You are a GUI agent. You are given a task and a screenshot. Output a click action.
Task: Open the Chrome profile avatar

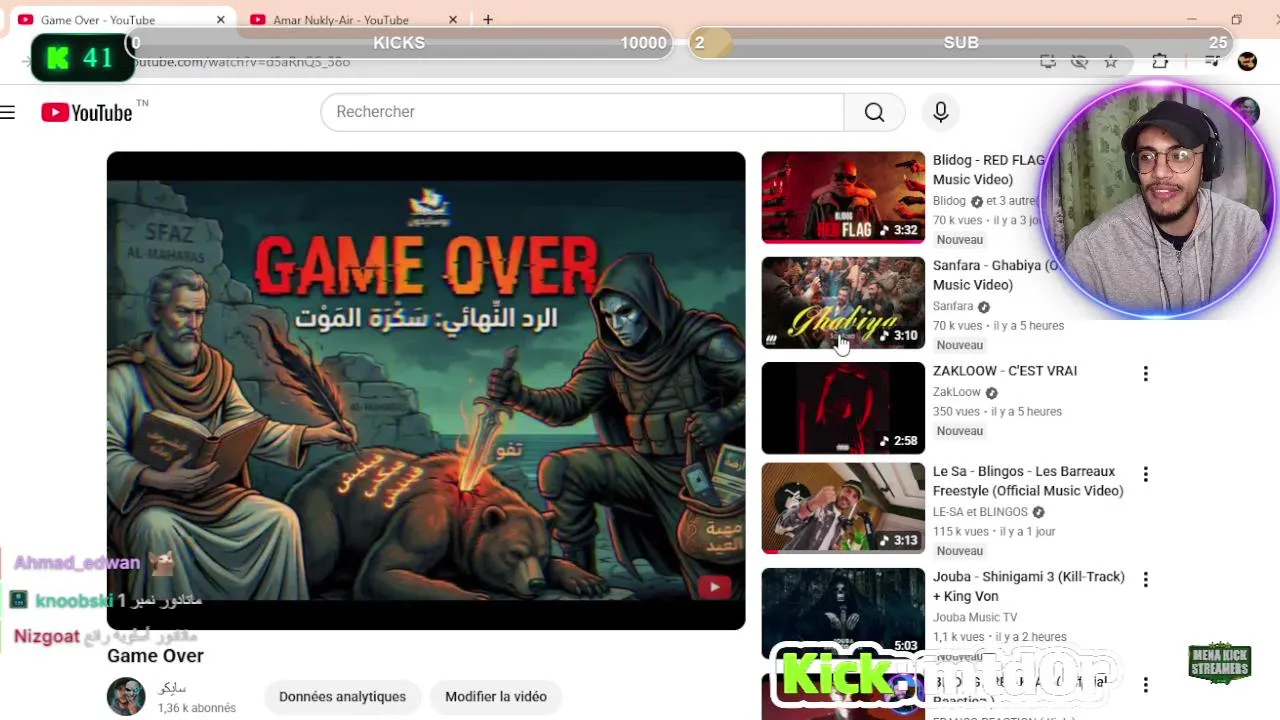(x=1247, y=62)
